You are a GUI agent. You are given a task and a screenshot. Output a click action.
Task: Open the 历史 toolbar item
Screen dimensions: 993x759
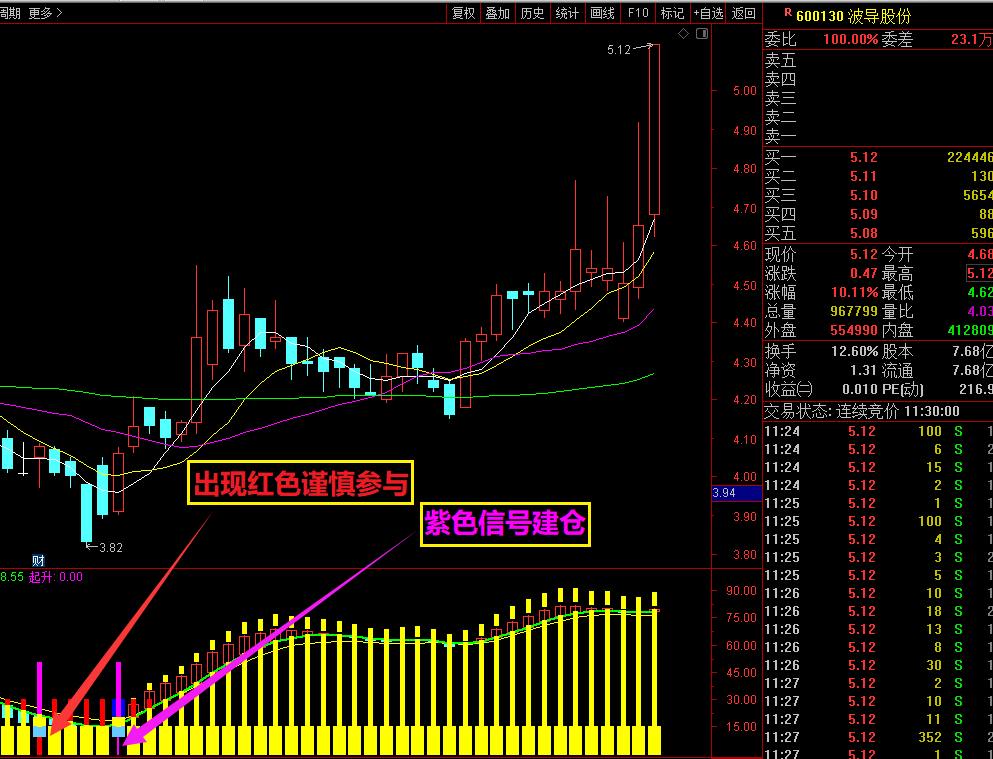point(533,13)
